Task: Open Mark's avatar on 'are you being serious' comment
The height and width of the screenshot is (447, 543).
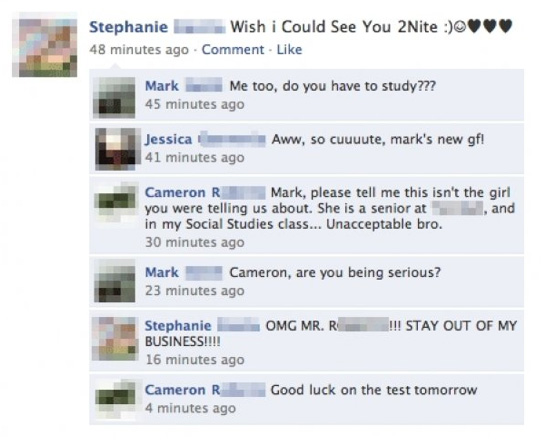Action: 114,281
